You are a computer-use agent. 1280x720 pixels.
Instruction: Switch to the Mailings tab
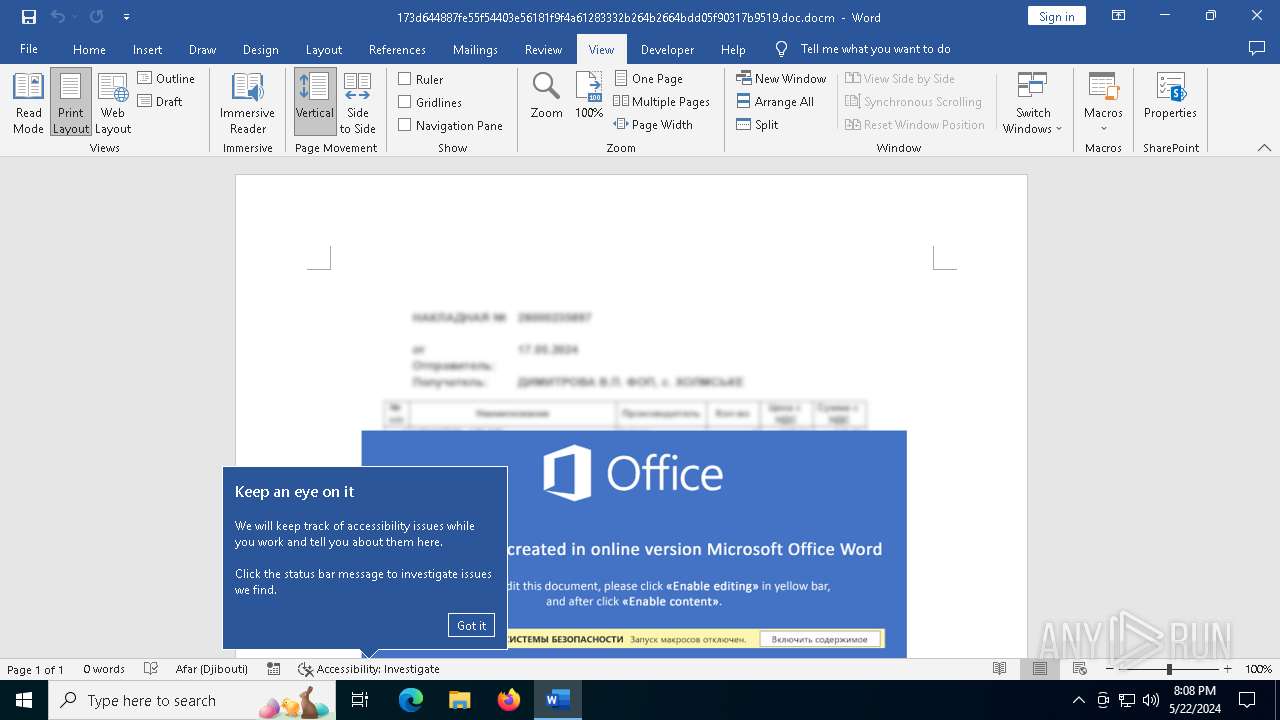[x=475, y=49]
